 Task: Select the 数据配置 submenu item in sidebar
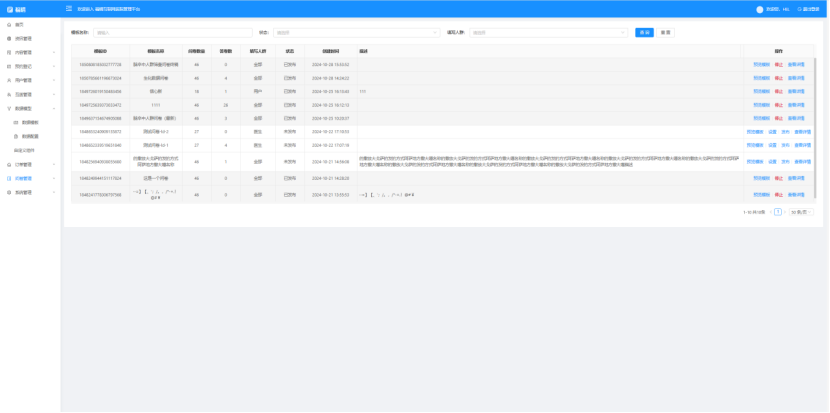tap(31, 135)
